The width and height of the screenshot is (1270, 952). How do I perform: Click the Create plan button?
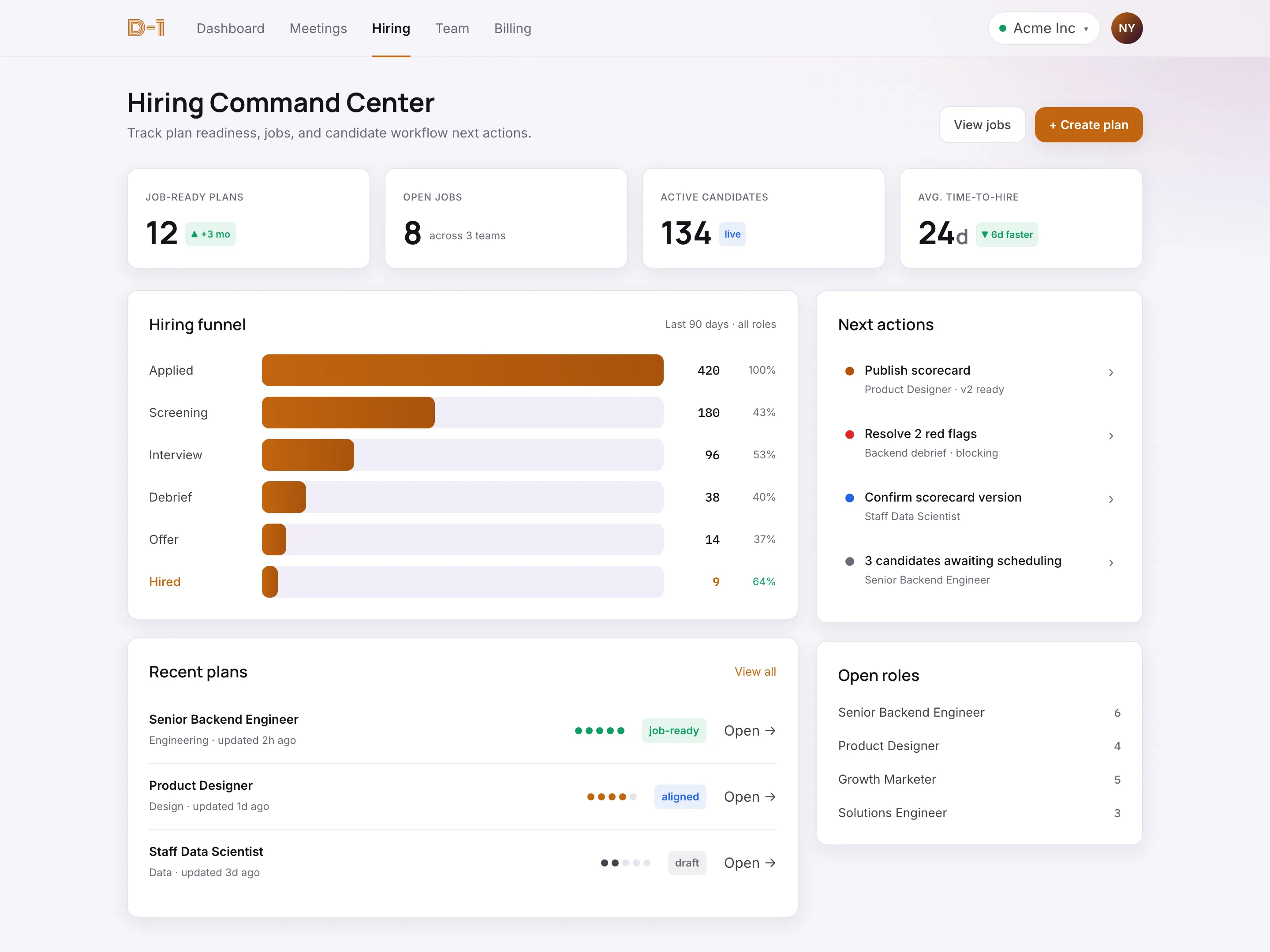1089,125
